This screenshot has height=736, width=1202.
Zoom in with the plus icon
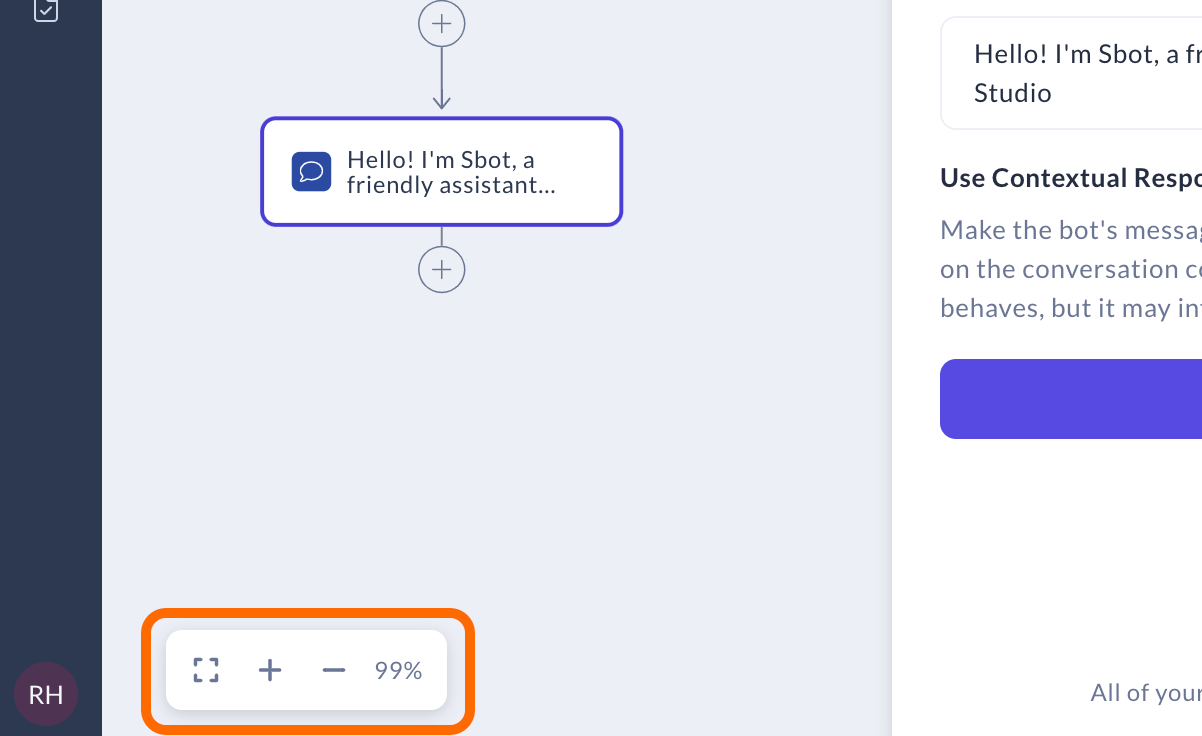coord(270,670)
